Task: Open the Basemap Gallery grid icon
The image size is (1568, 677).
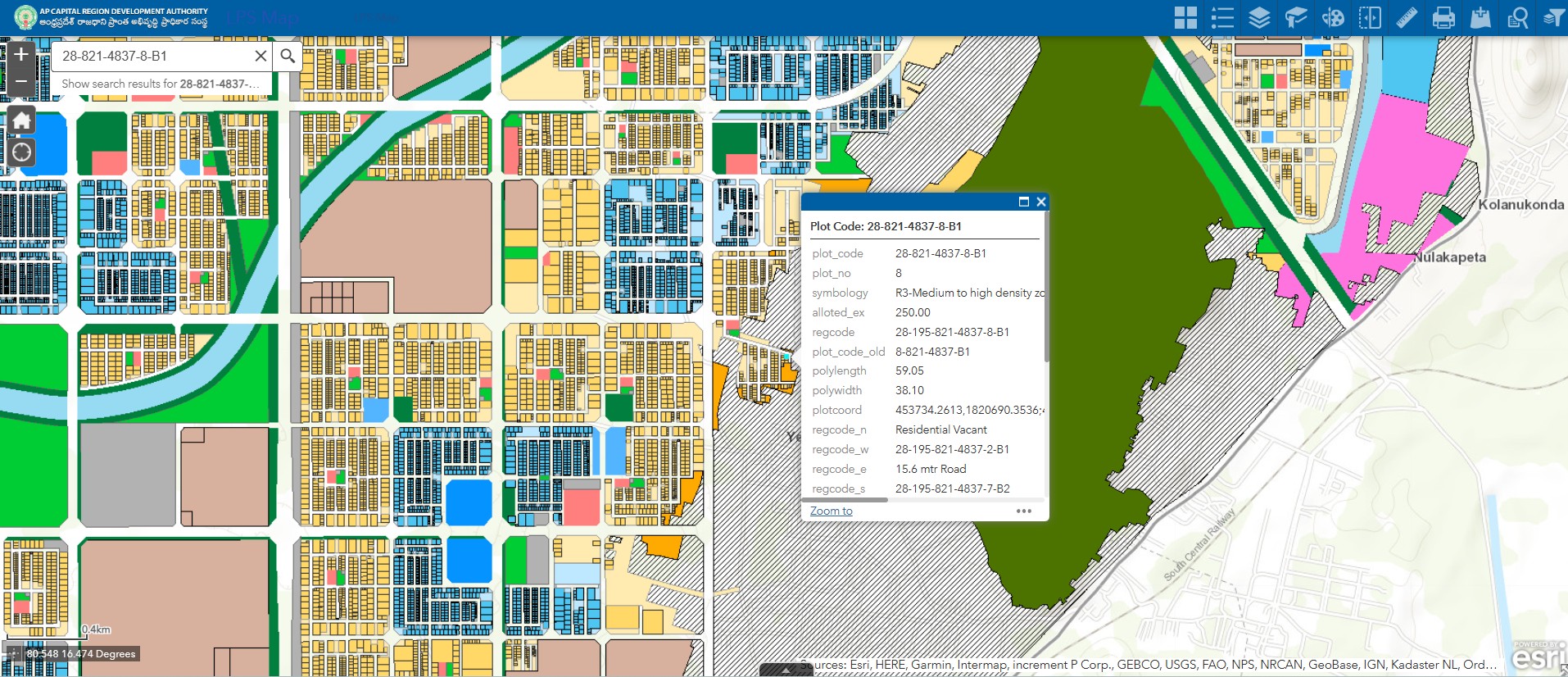Action: click(1185, 18)
